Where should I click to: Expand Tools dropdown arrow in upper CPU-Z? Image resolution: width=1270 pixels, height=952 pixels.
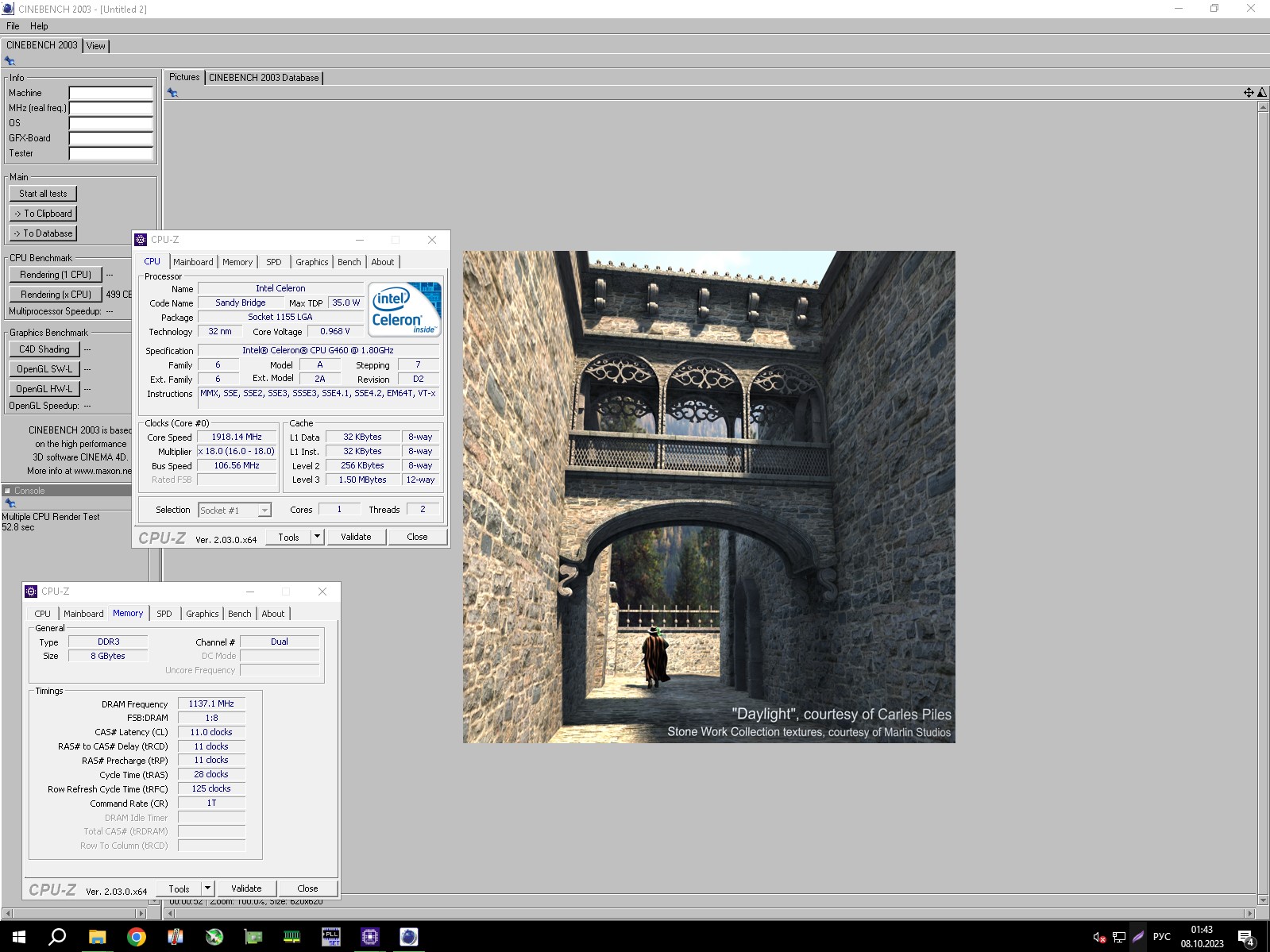[x=317, y=537]
